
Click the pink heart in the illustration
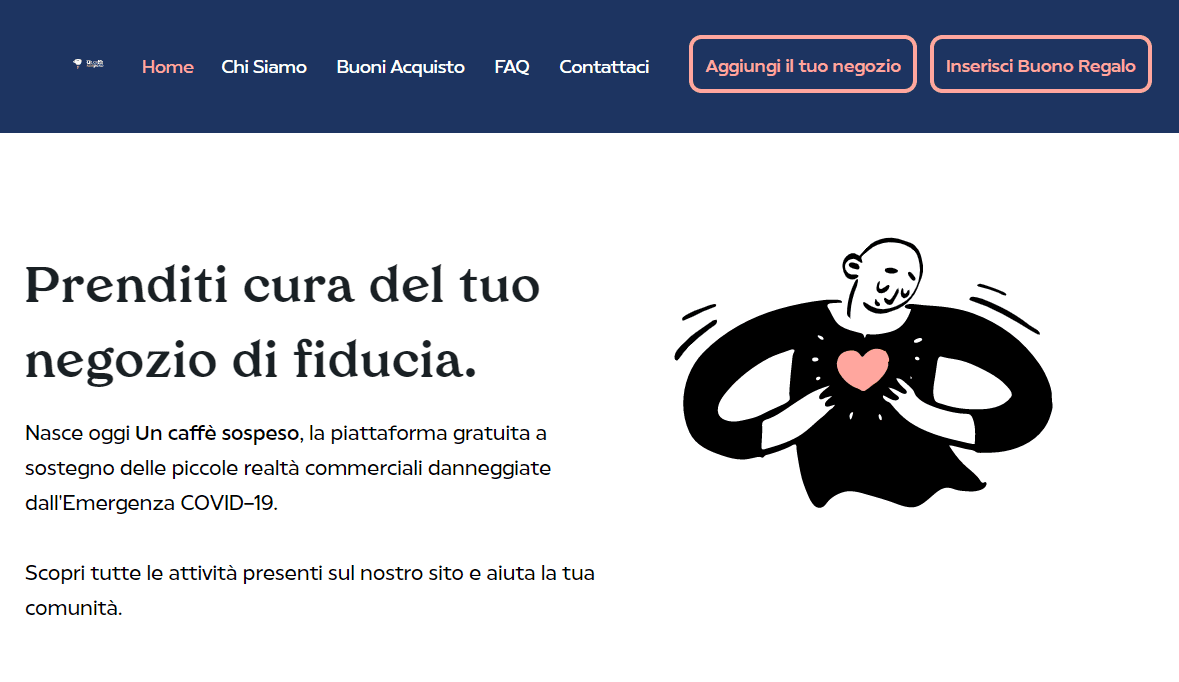863,368
